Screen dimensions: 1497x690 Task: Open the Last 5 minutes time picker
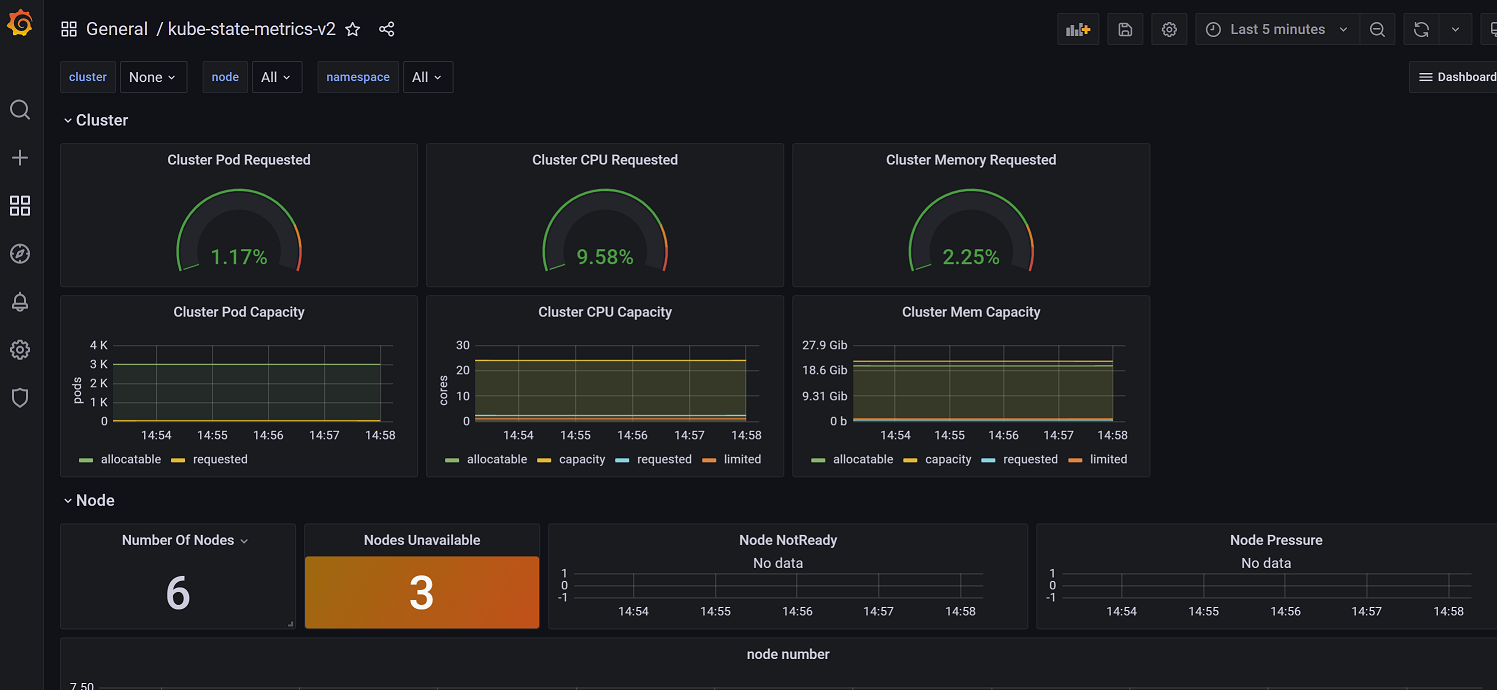coord(1276,30)
